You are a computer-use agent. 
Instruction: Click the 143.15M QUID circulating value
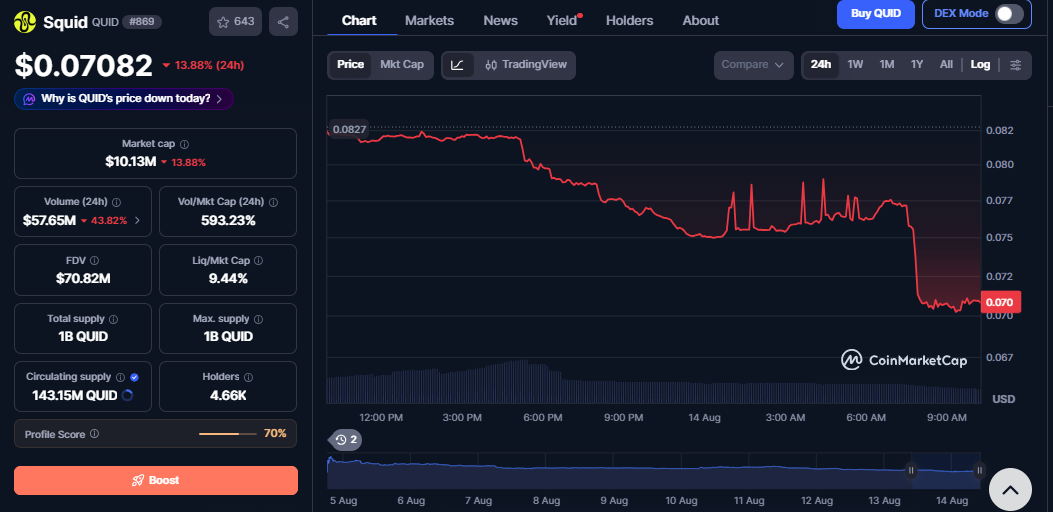tap(75, 395)
